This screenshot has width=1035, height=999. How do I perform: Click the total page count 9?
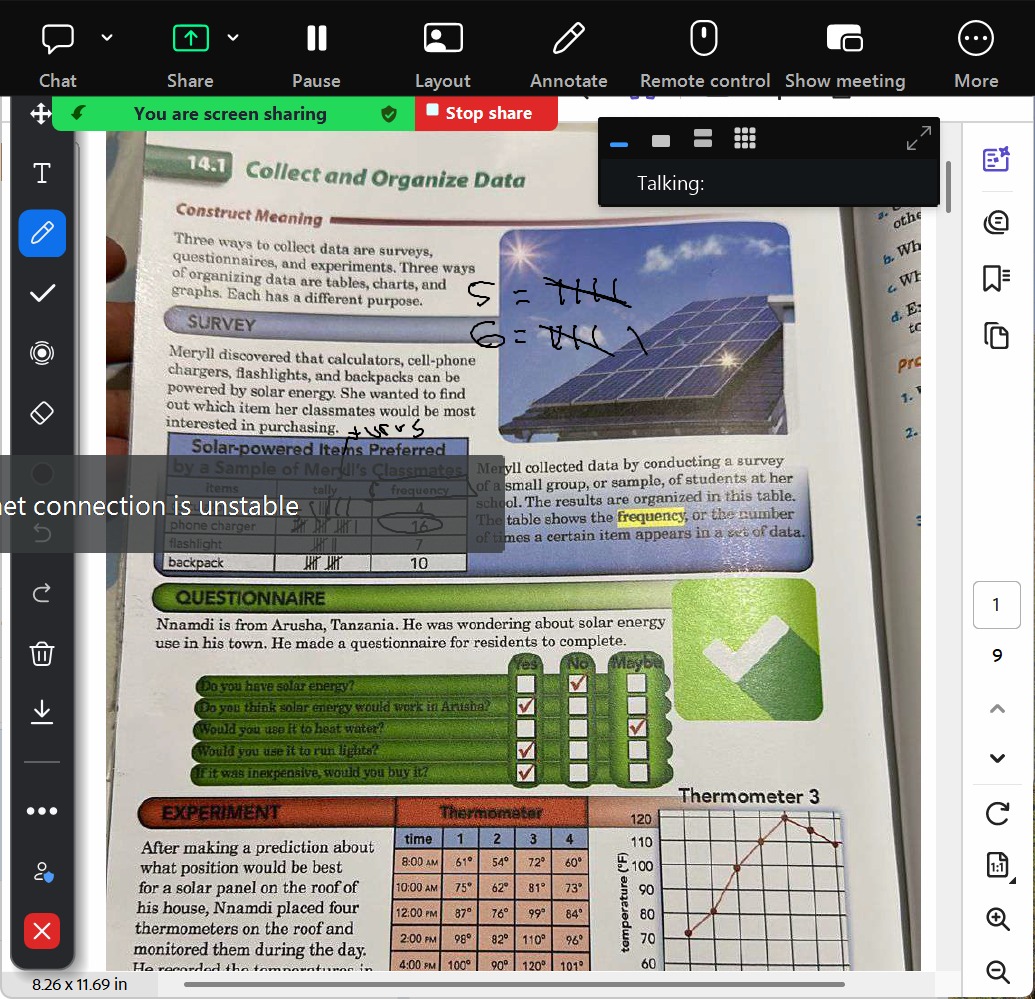coord(997,655)
